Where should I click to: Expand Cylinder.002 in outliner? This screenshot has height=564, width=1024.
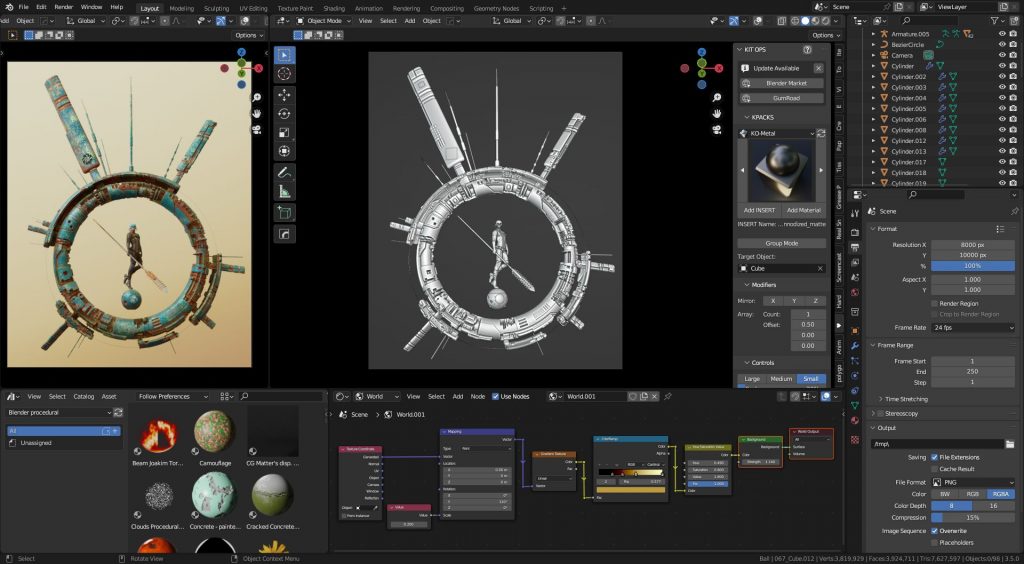tap(874, 77)
